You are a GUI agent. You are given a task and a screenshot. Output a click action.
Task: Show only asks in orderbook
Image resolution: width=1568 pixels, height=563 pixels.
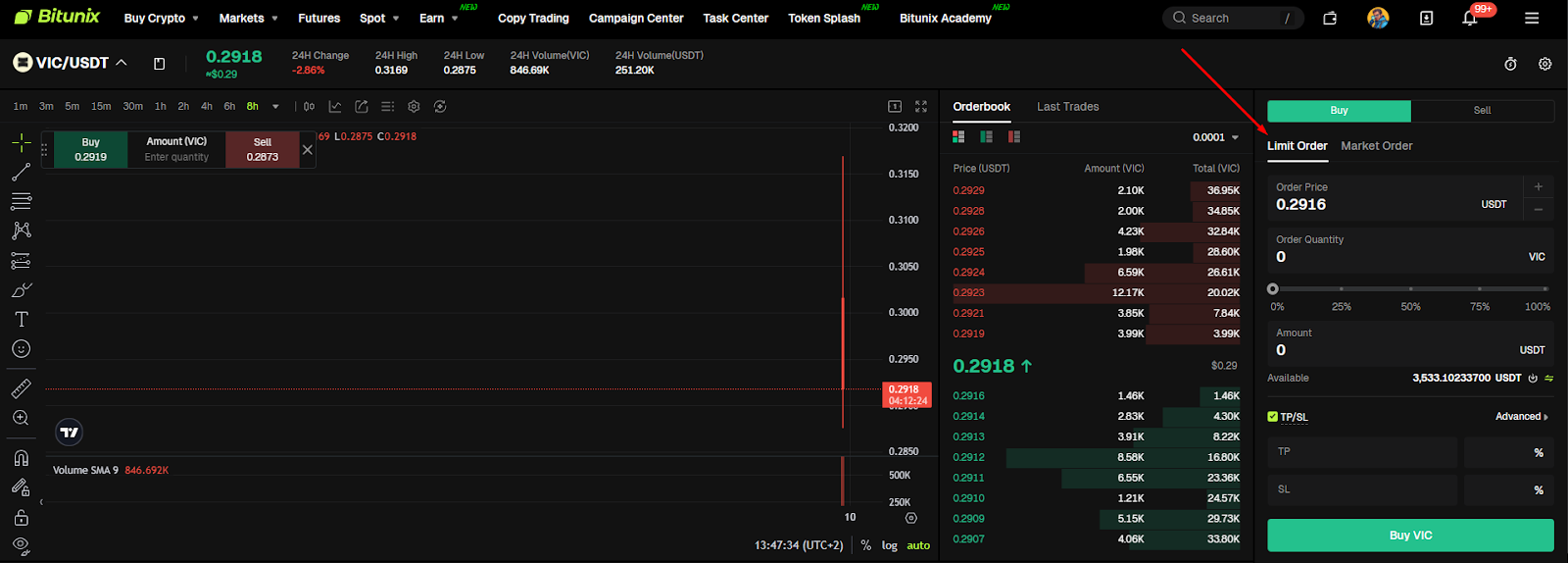pos(1014,137)
